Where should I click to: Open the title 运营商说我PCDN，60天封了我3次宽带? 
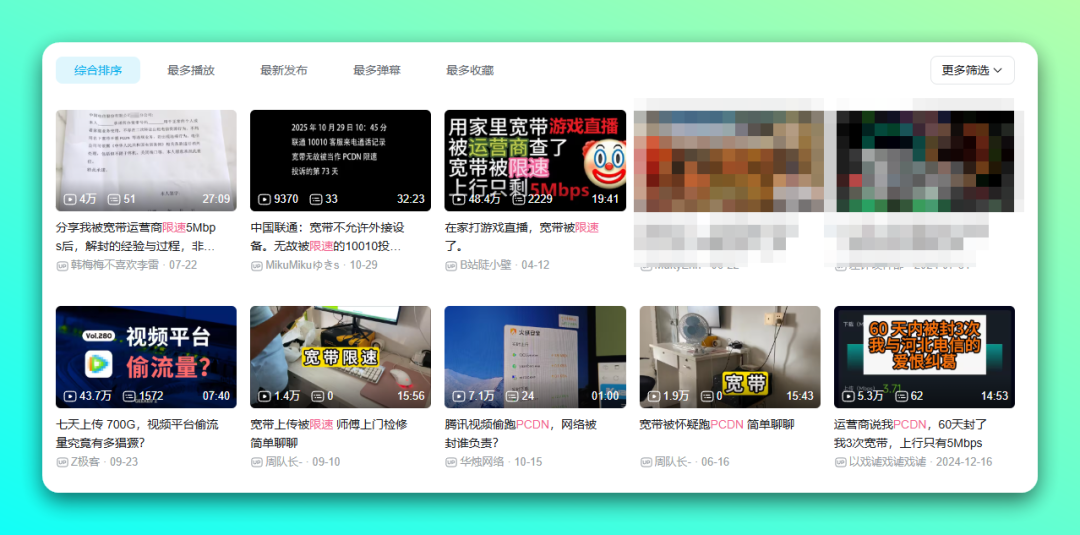point(911,433)
